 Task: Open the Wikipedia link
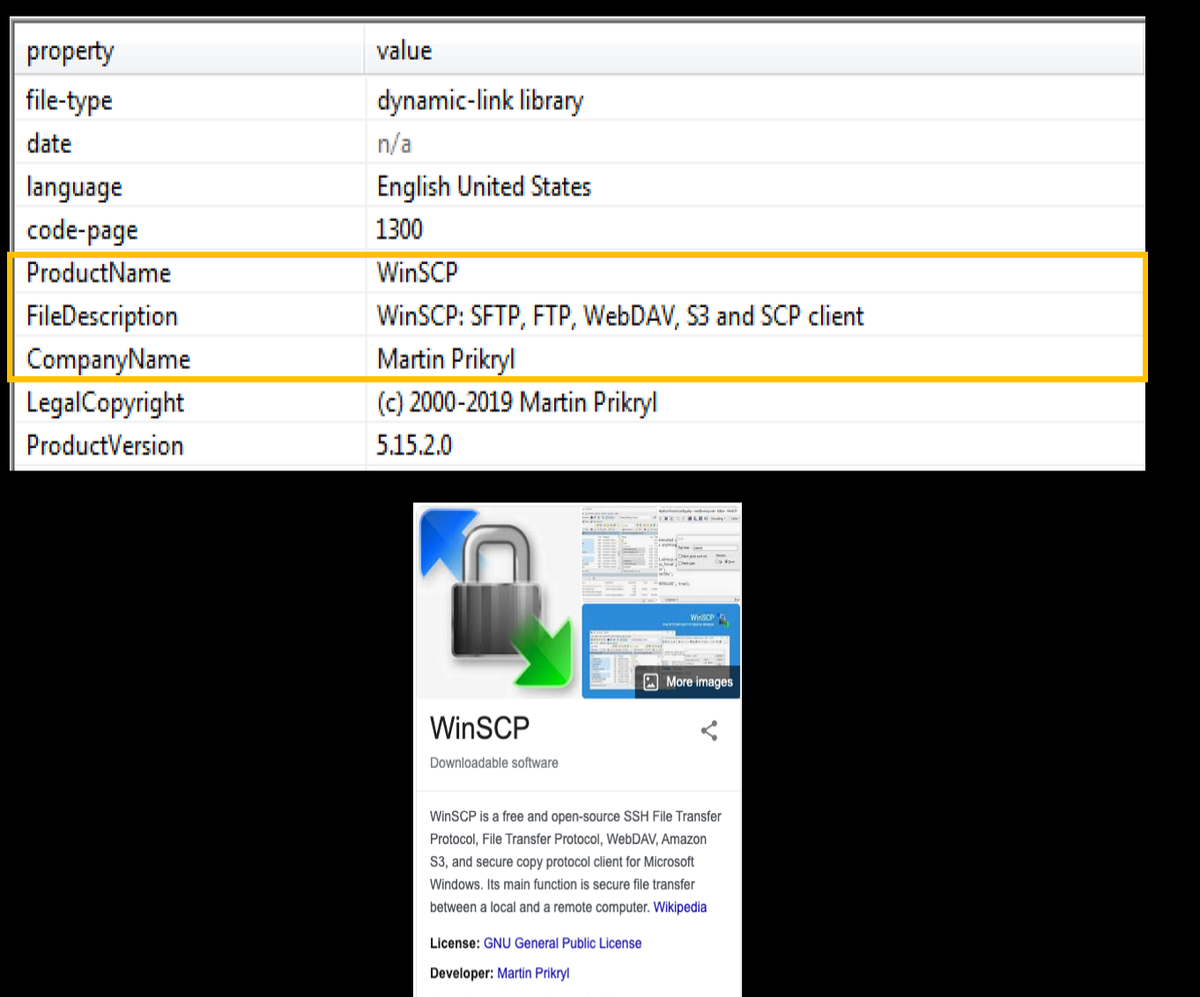pos(680,908)
